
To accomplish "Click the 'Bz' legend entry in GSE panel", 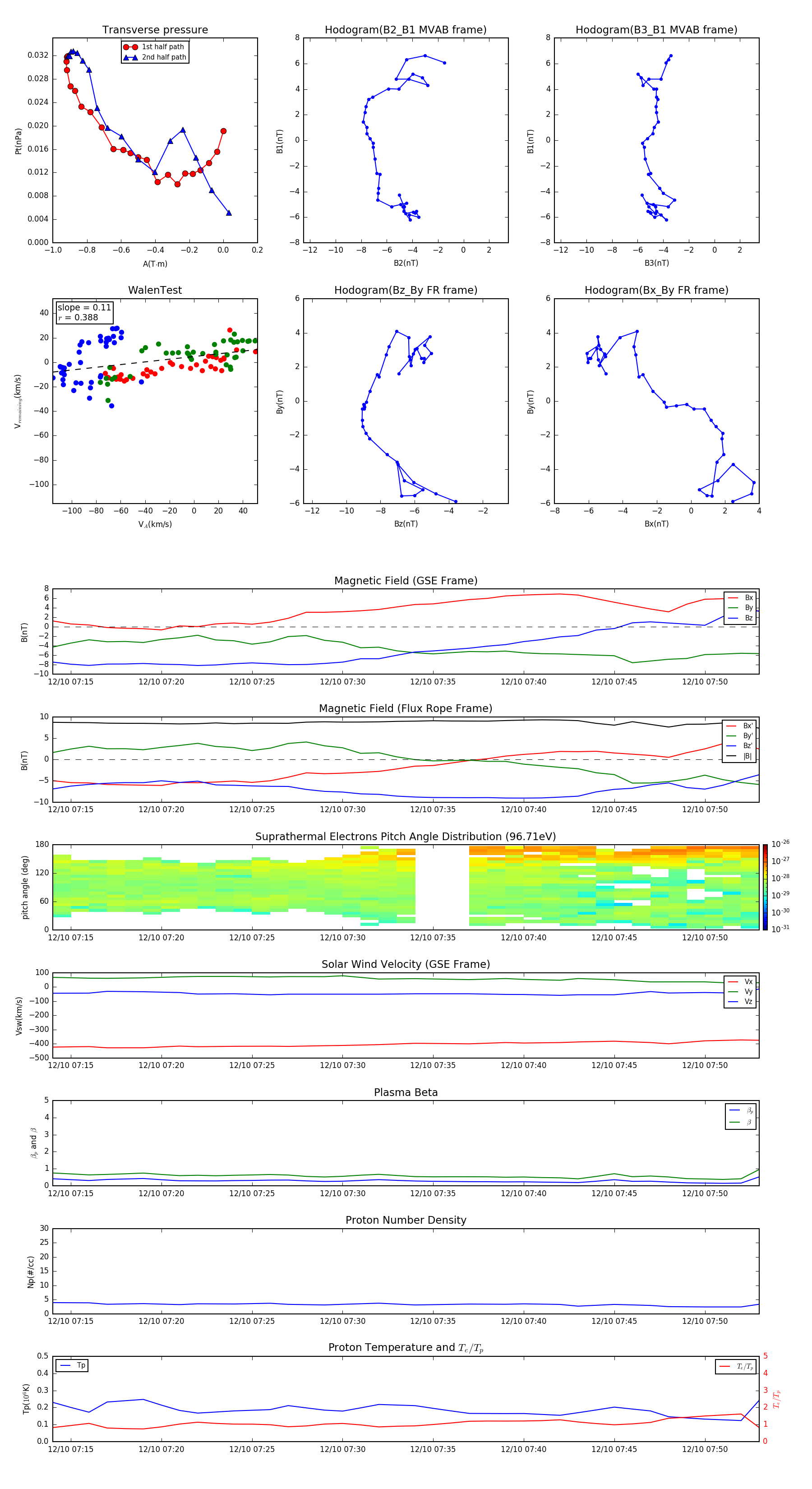I will [740, 618].
